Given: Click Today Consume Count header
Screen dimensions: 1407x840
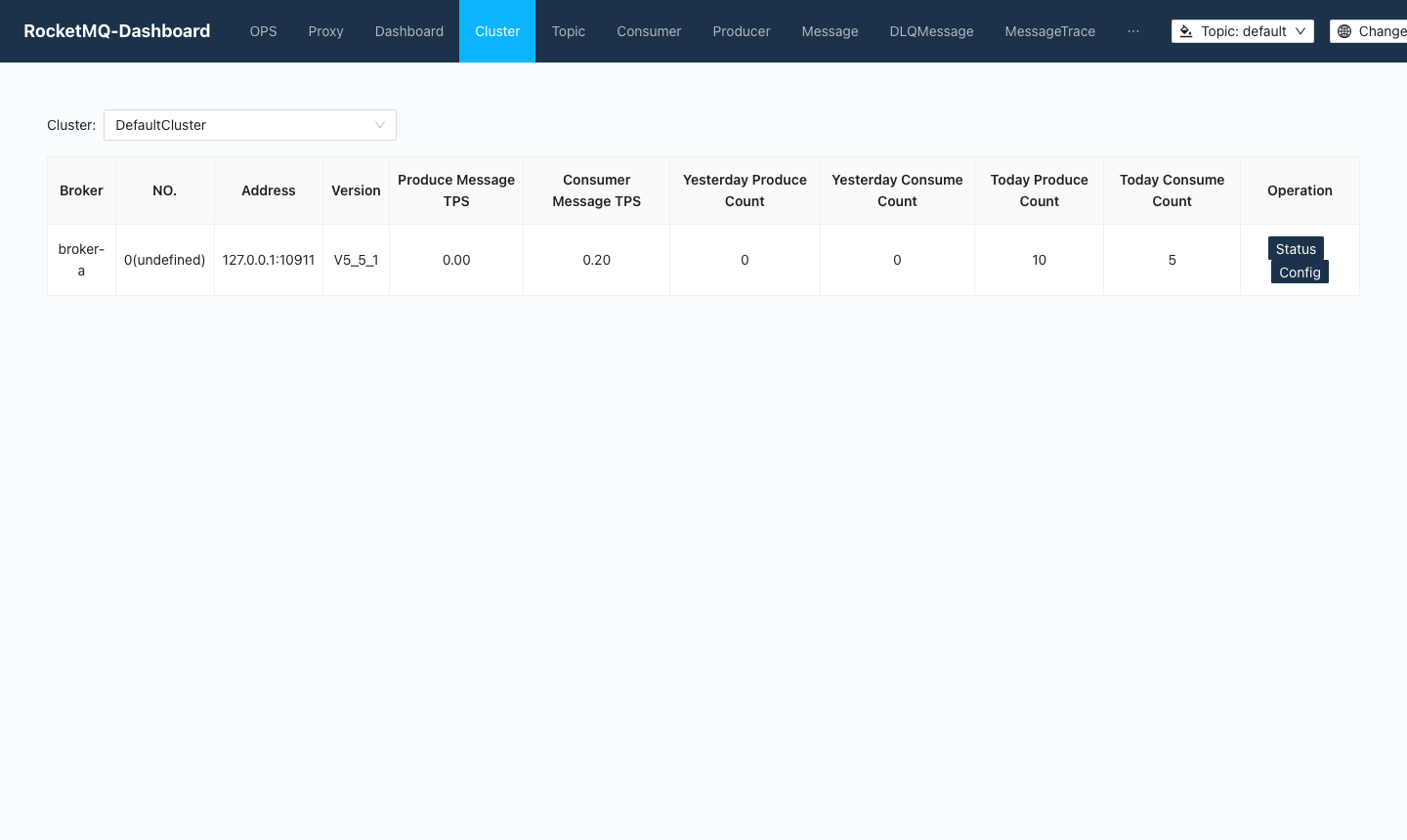Looking at the screenshot, I should (x=1172, y=190).
